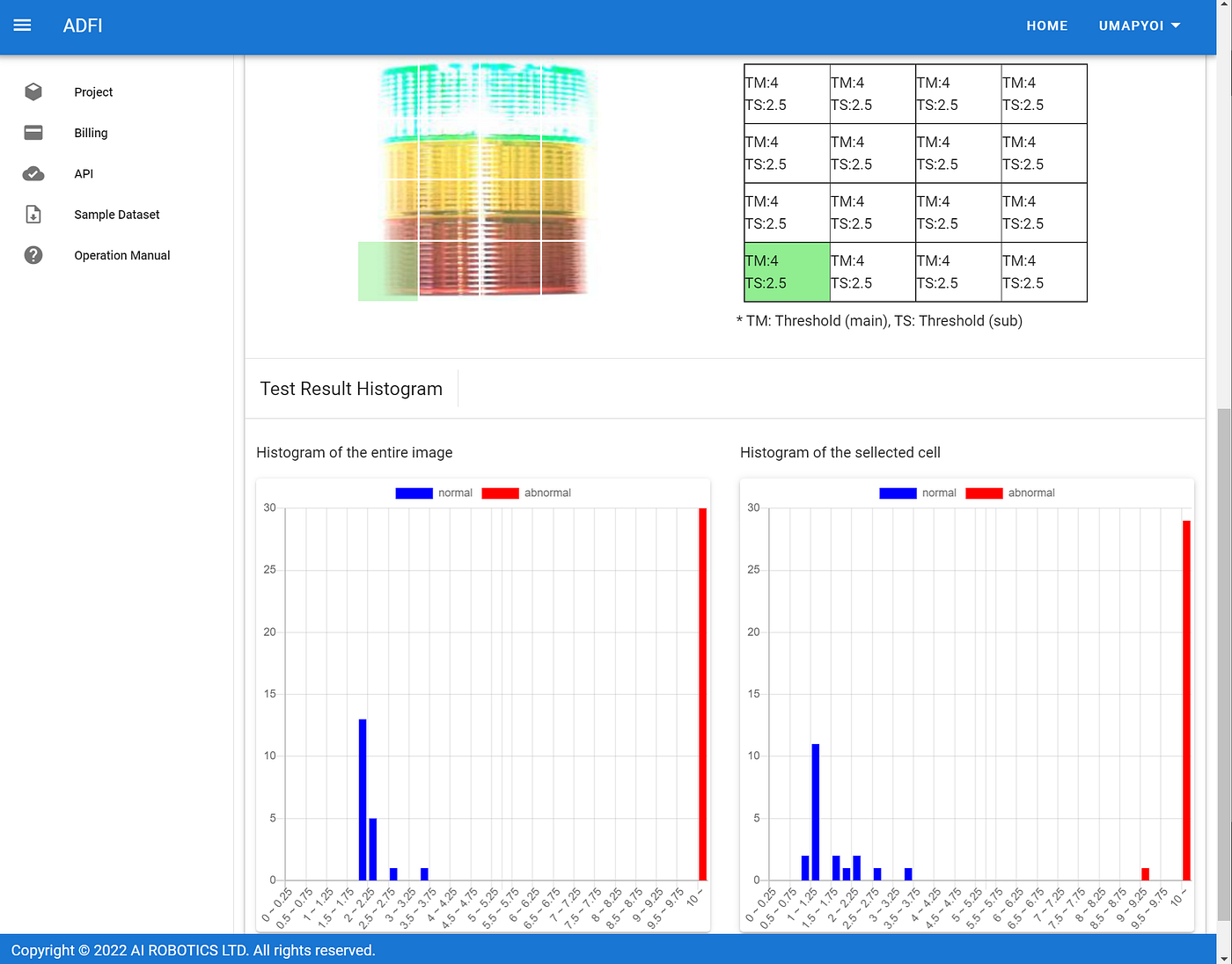Open API via the cloud checkmark icon
1232x964 pixels.
pos(33,173)
